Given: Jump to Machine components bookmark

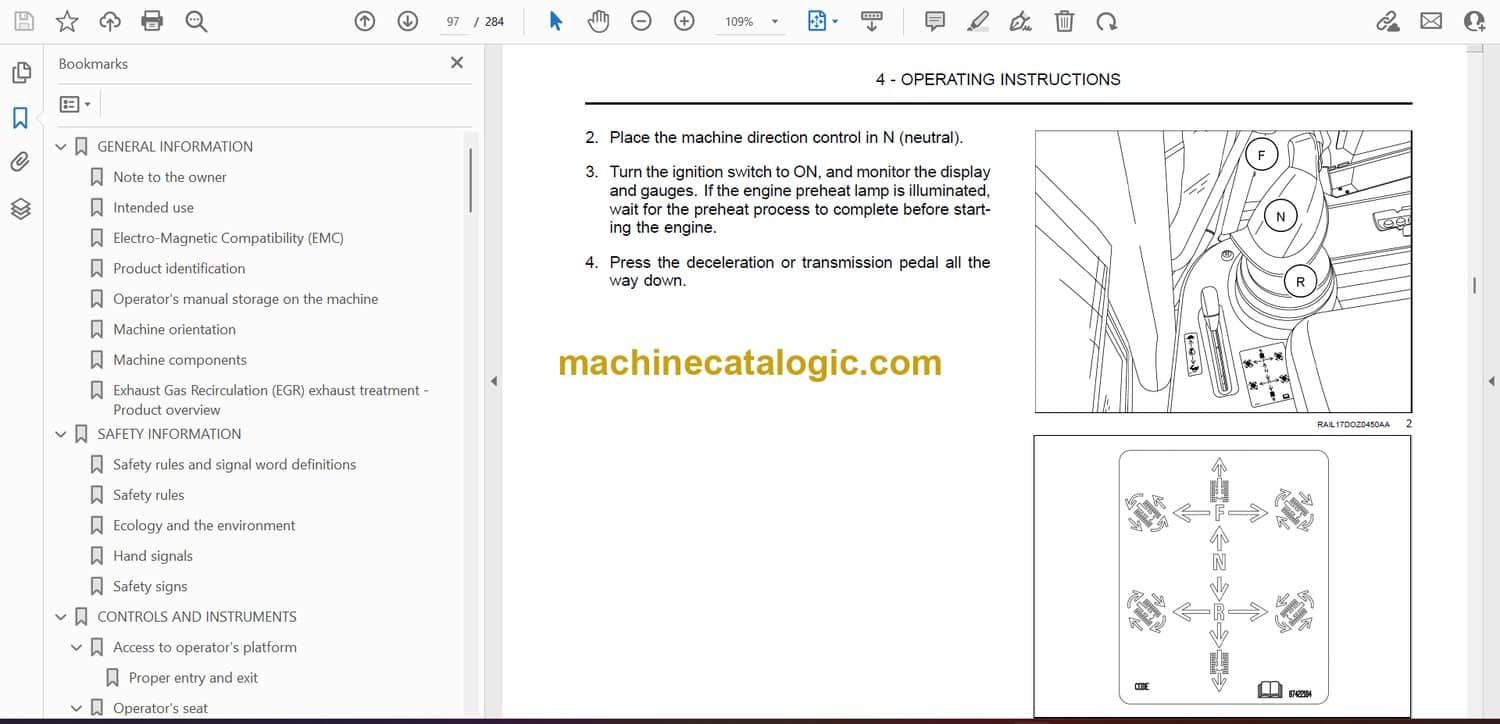Looking at the screenshot, I should 179,360.
